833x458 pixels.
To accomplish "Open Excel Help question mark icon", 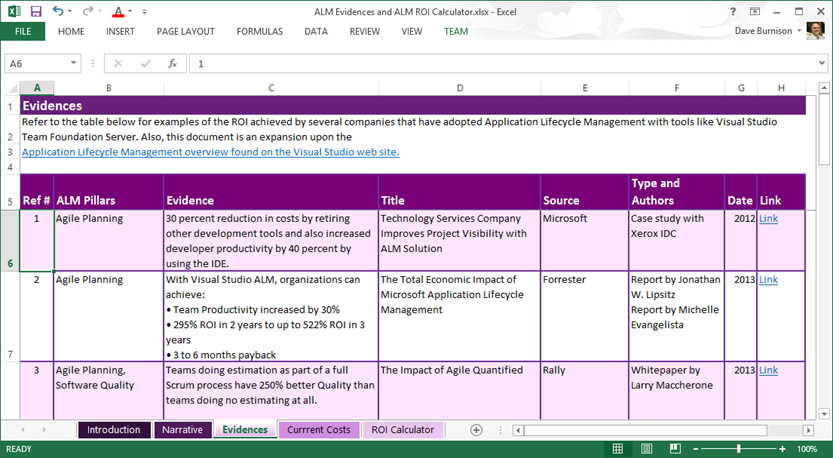I will pyautogui.click(x=731, y=11).
